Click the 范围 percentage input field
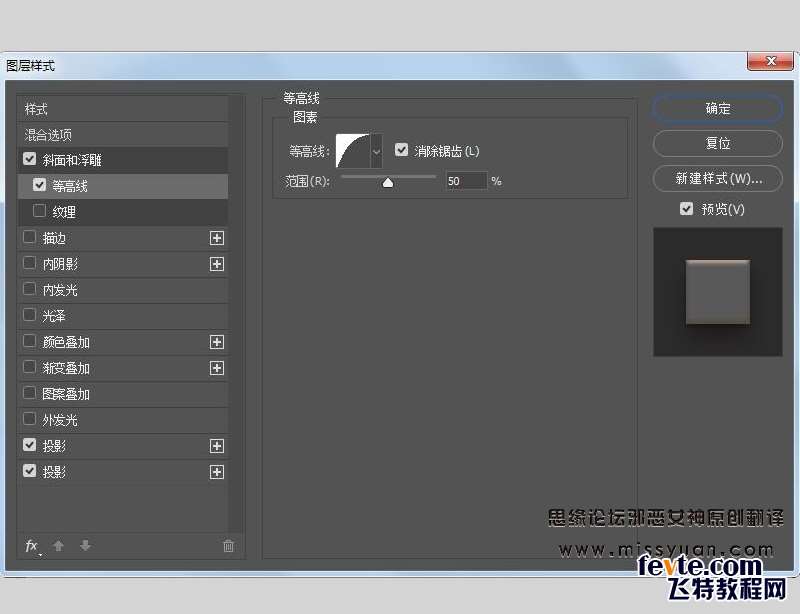800x614 pixels. 466,181
